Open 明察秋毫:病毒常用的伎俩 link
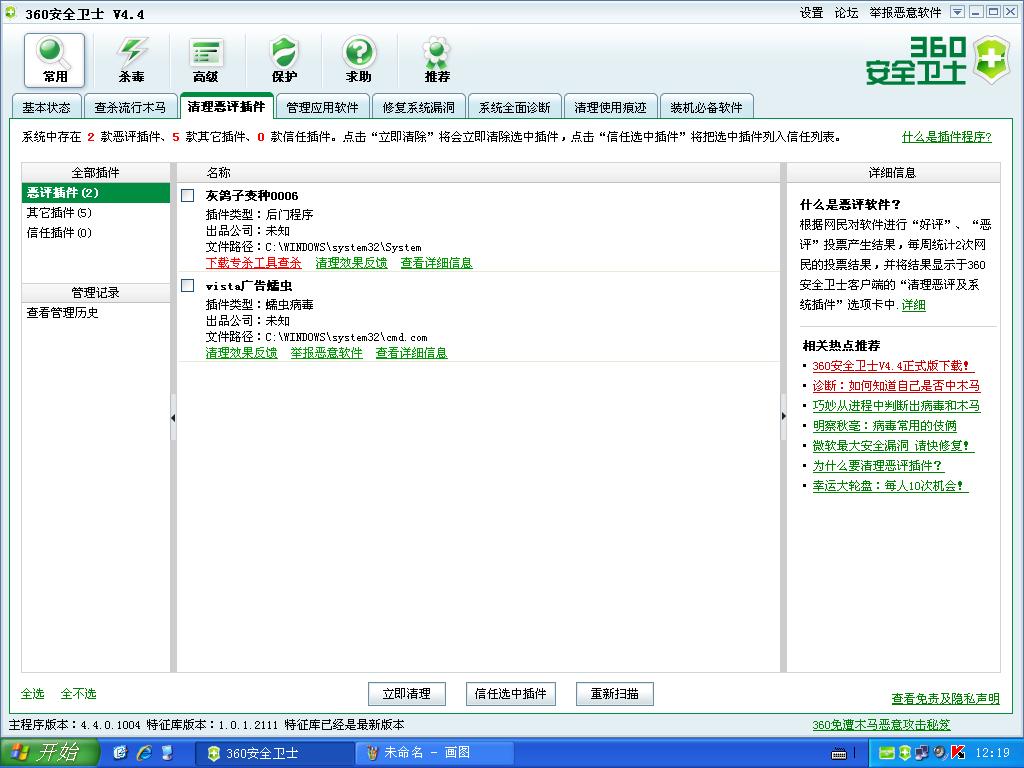1024x768 pixels. 884,426
